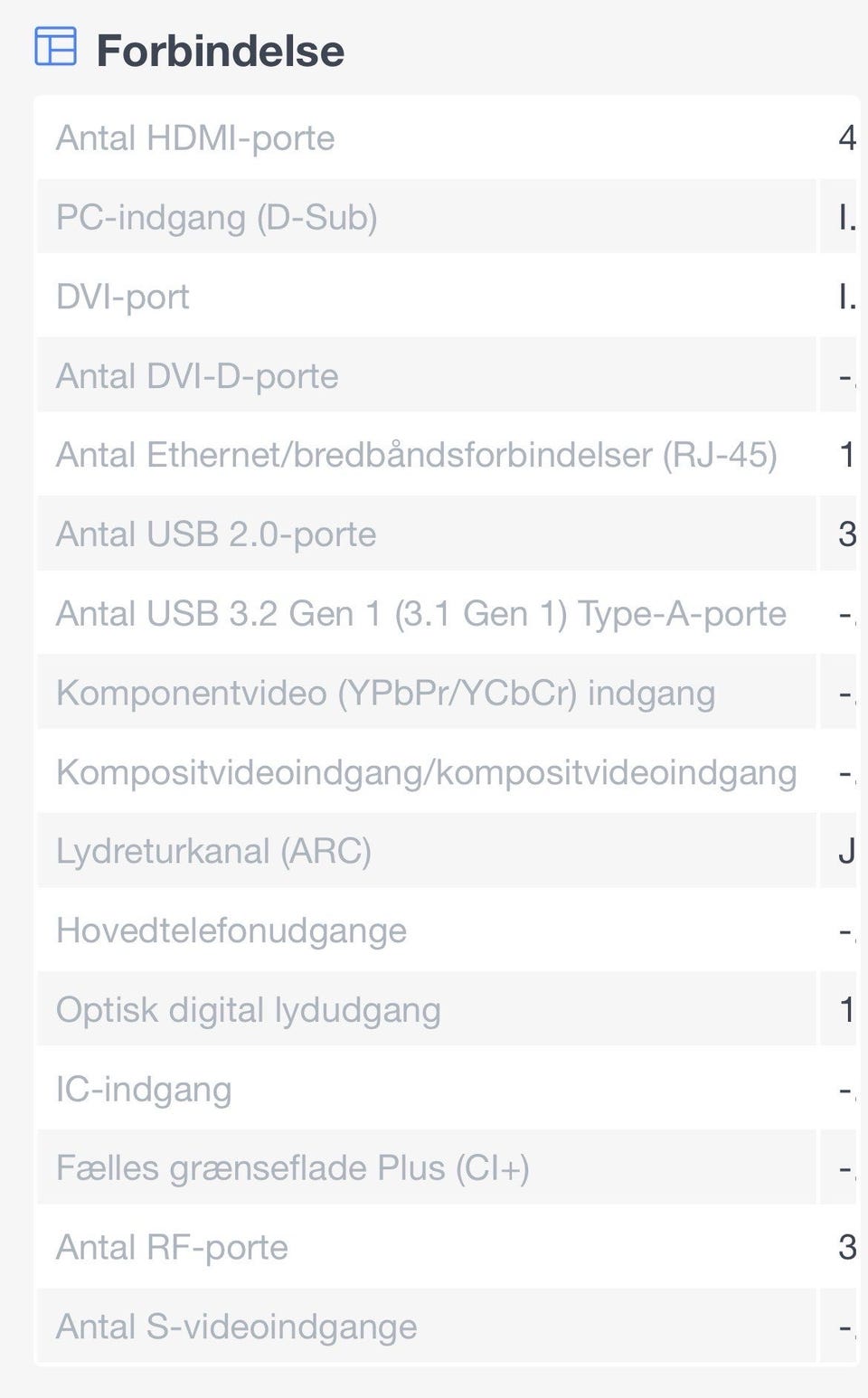Click the Antal DVI-D-porte label

pos(197,376)
